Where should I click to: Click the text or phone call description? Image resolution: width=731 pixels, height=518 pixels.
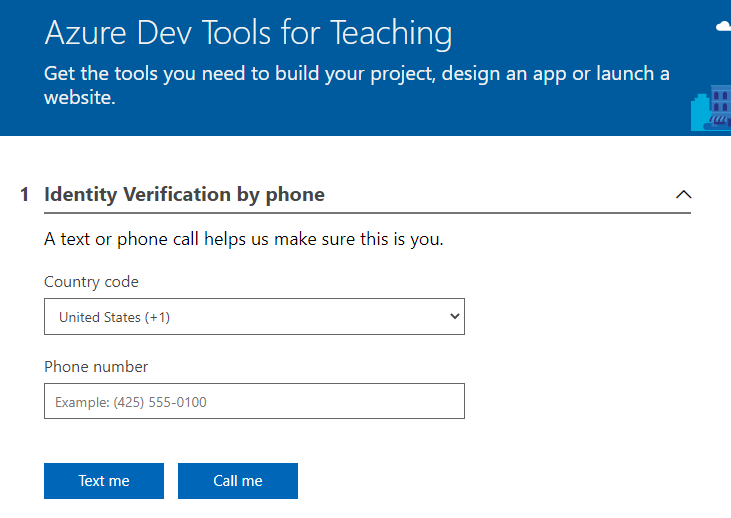244,239
